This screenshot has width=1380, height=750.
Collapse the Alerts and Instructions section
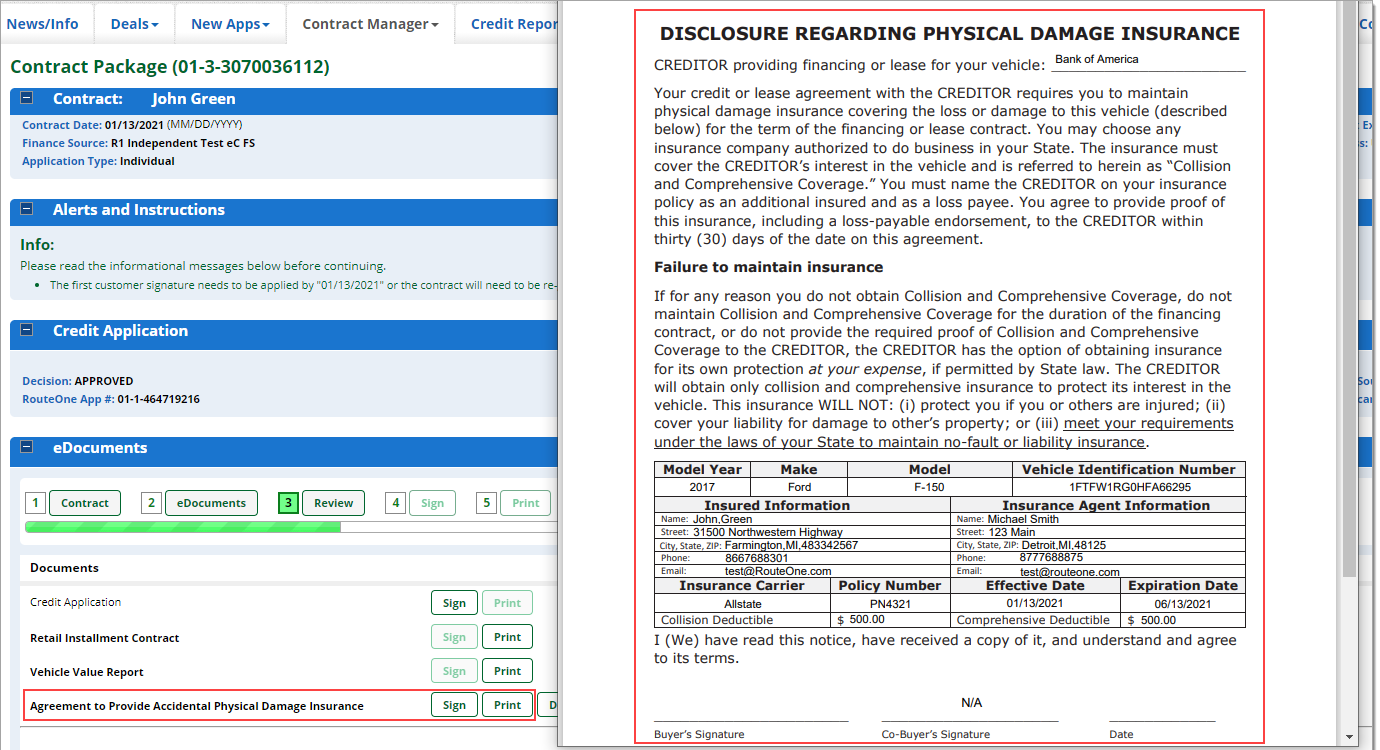coord(27,210)
